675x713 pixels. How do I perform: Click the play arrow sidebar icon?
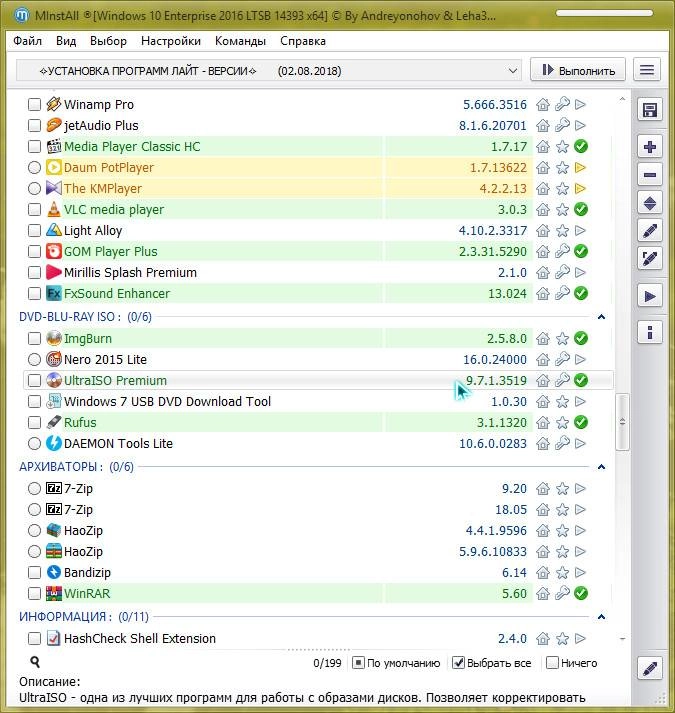coord(650,296)
